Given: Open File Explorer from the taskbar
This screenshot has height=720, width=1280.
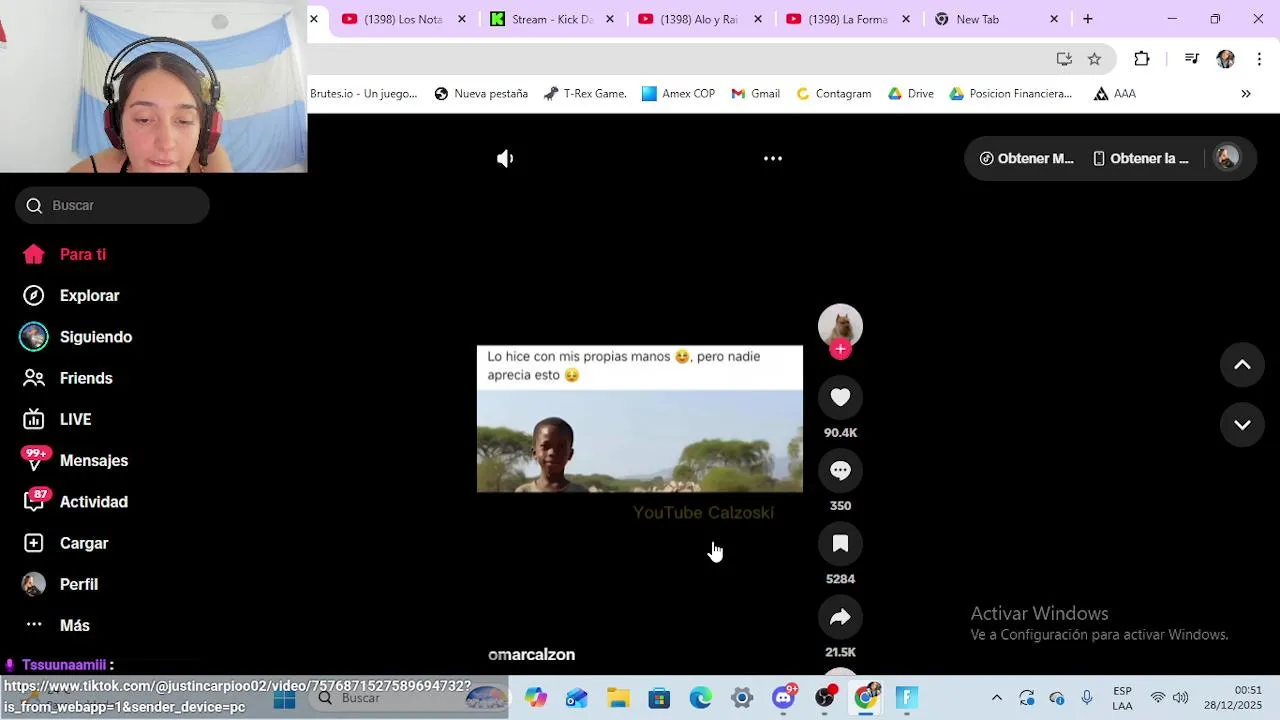Looking at the screenshot, I should coord(618,698).
